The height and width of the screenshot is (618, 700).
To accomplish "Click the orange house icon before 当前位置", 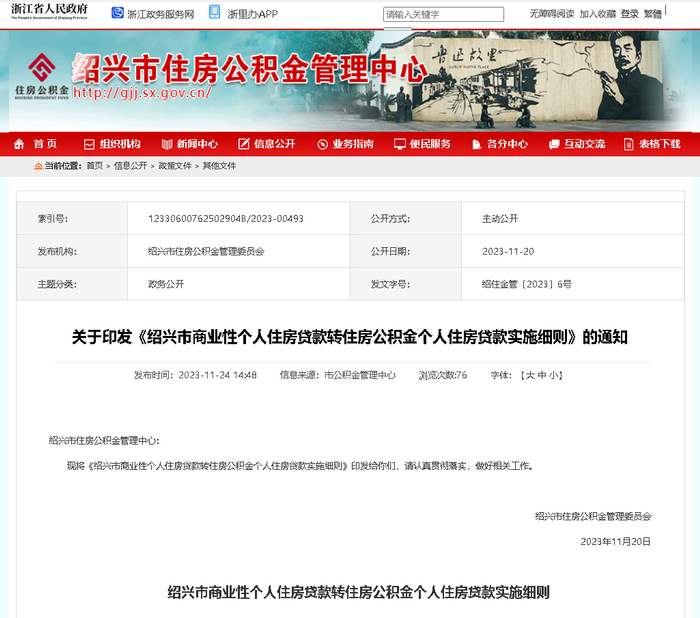I will click(x=38, y=166).
